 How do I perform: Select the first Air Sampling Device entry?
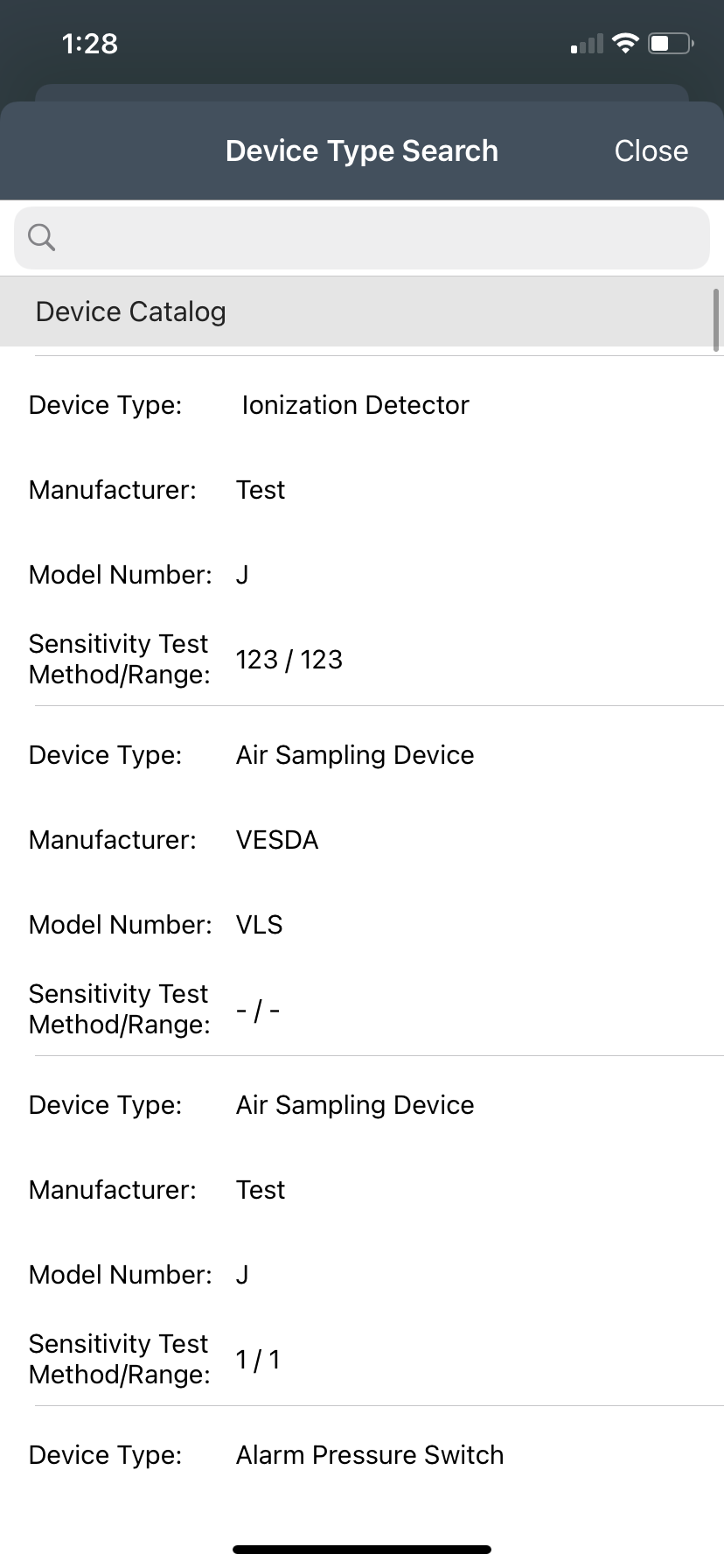pyautogui.click(x=354, y=755)
